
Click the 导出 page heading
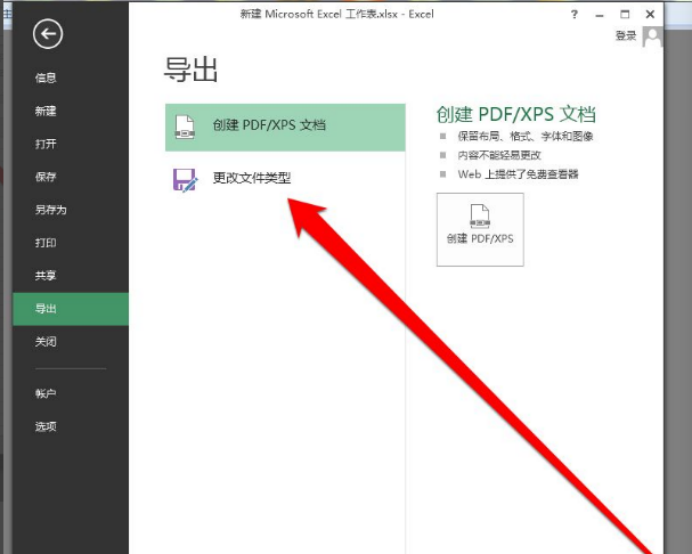pos(191,69)
